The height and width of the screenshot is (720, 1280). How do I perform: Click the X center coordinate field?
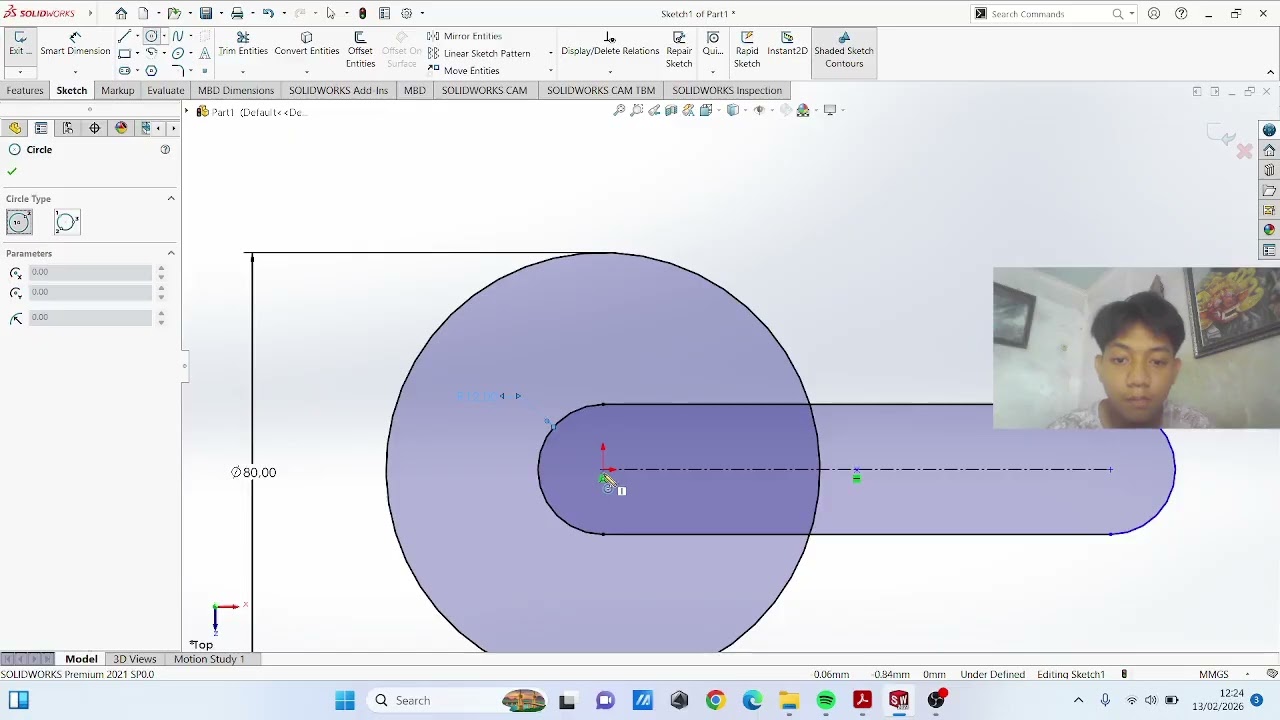tap(90, 272)
